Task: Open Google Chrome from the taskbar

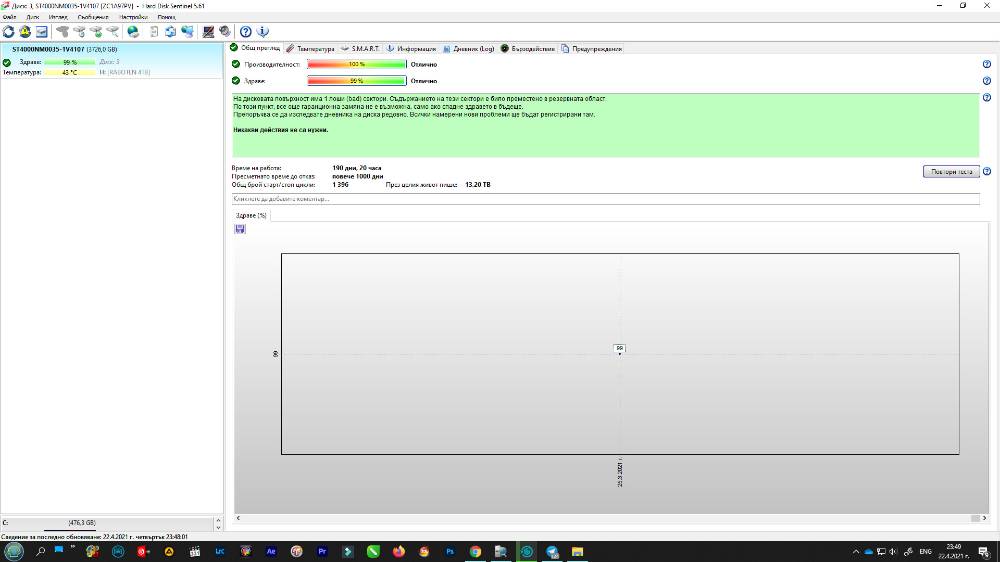Action: click(x=475, y=552)
